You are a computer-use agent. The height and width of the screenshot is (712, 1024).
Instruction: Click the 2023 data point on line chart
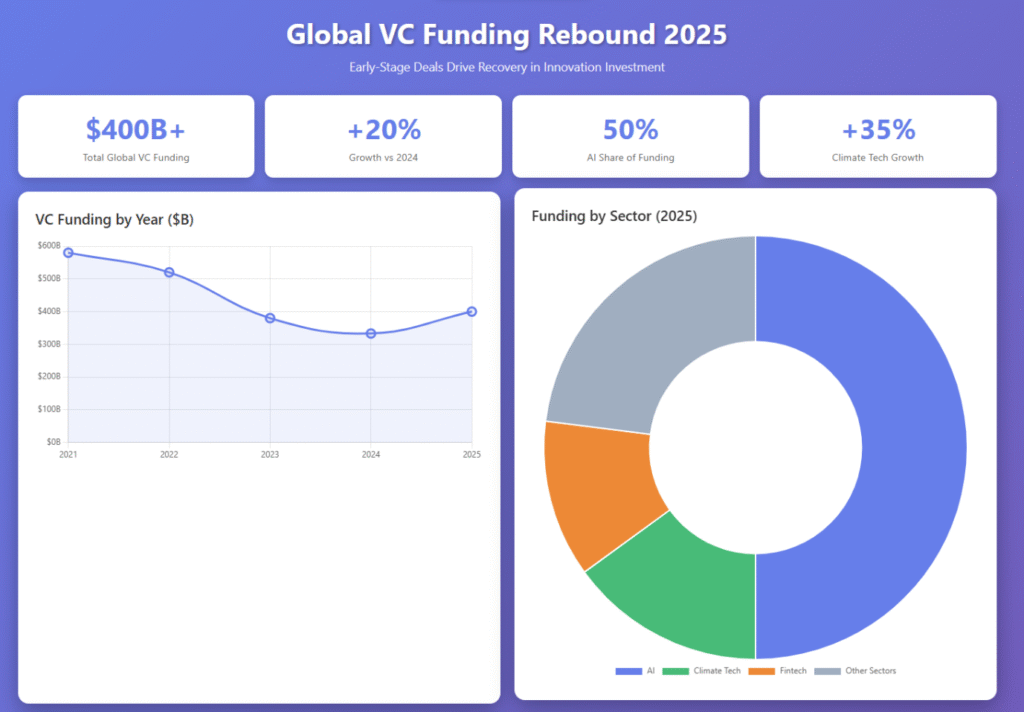coord(269,318)
